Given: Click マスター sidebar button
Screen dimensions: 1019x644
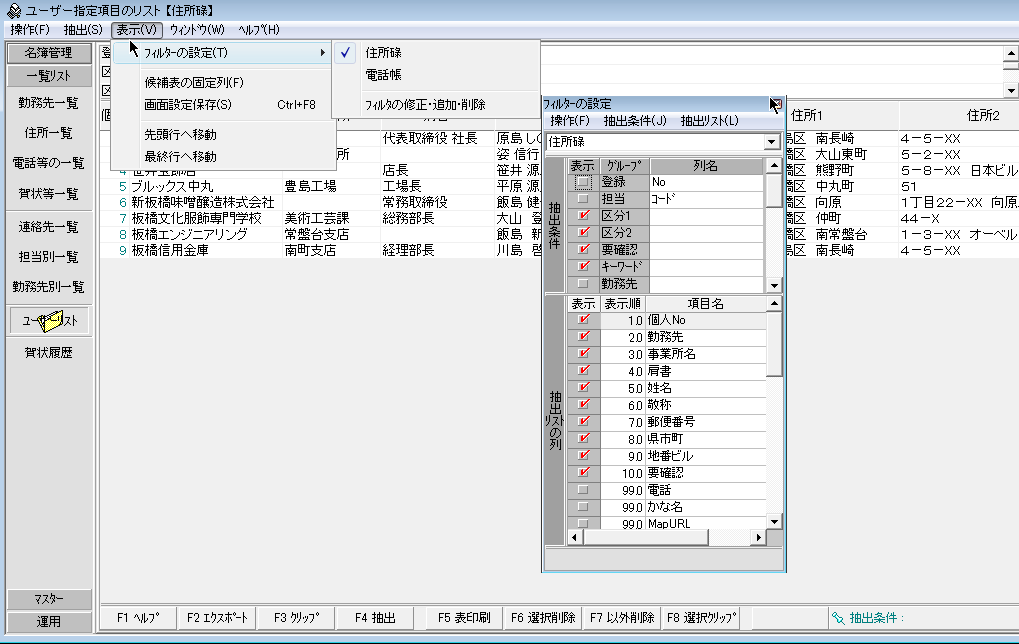Looking at the screenshot, I should (49, 599).
